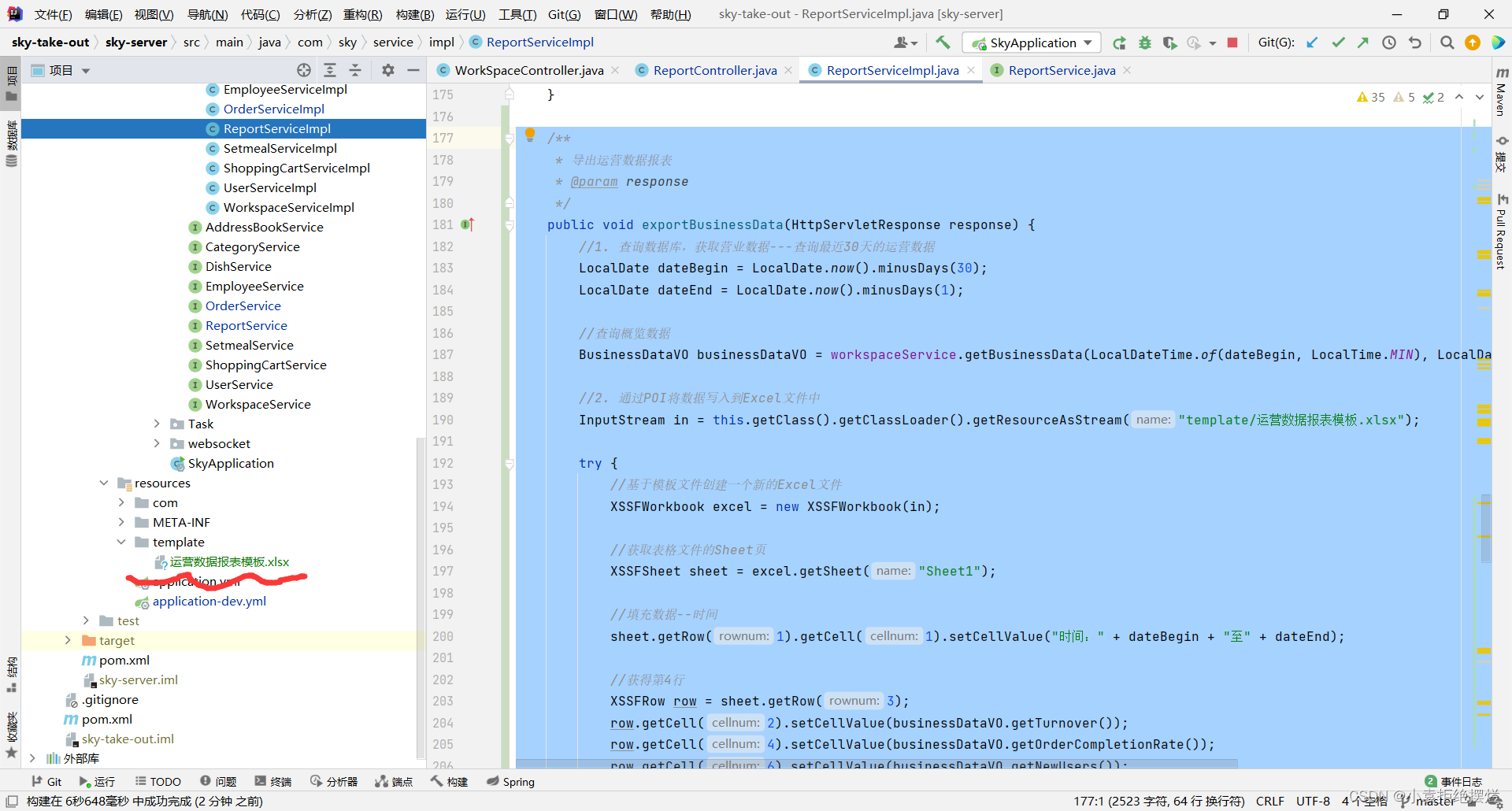The image size is (1512, 811).
Task: Open the Git tool window button
Action: click(x=46, y=781)
